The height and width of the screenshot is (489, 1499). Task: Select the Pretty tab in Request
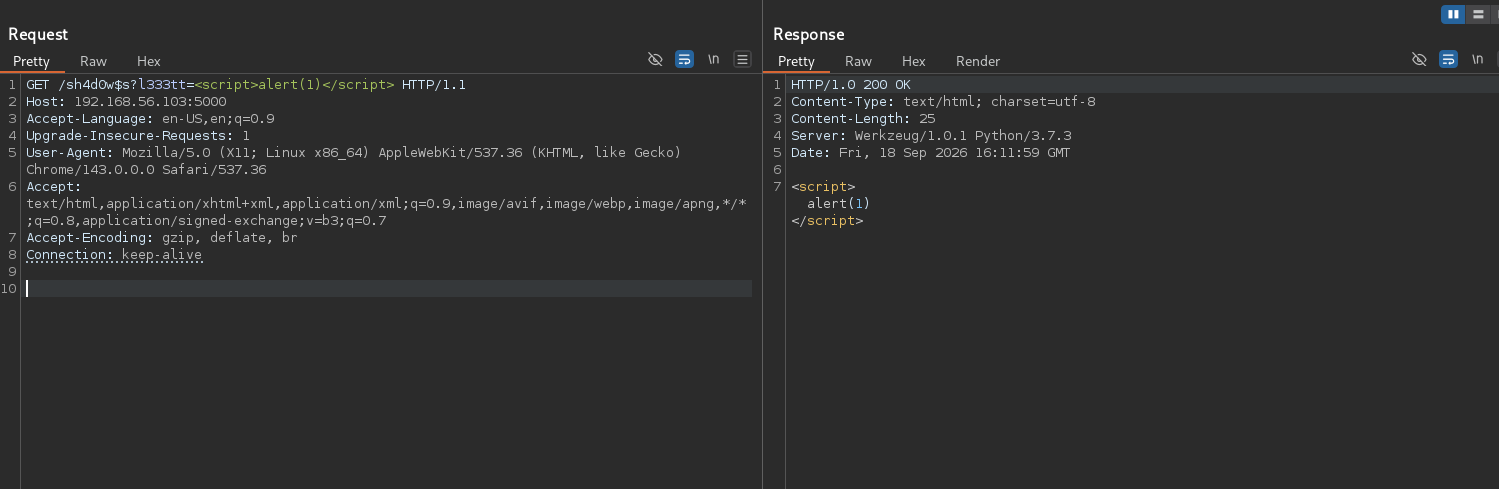coord(31,61)
